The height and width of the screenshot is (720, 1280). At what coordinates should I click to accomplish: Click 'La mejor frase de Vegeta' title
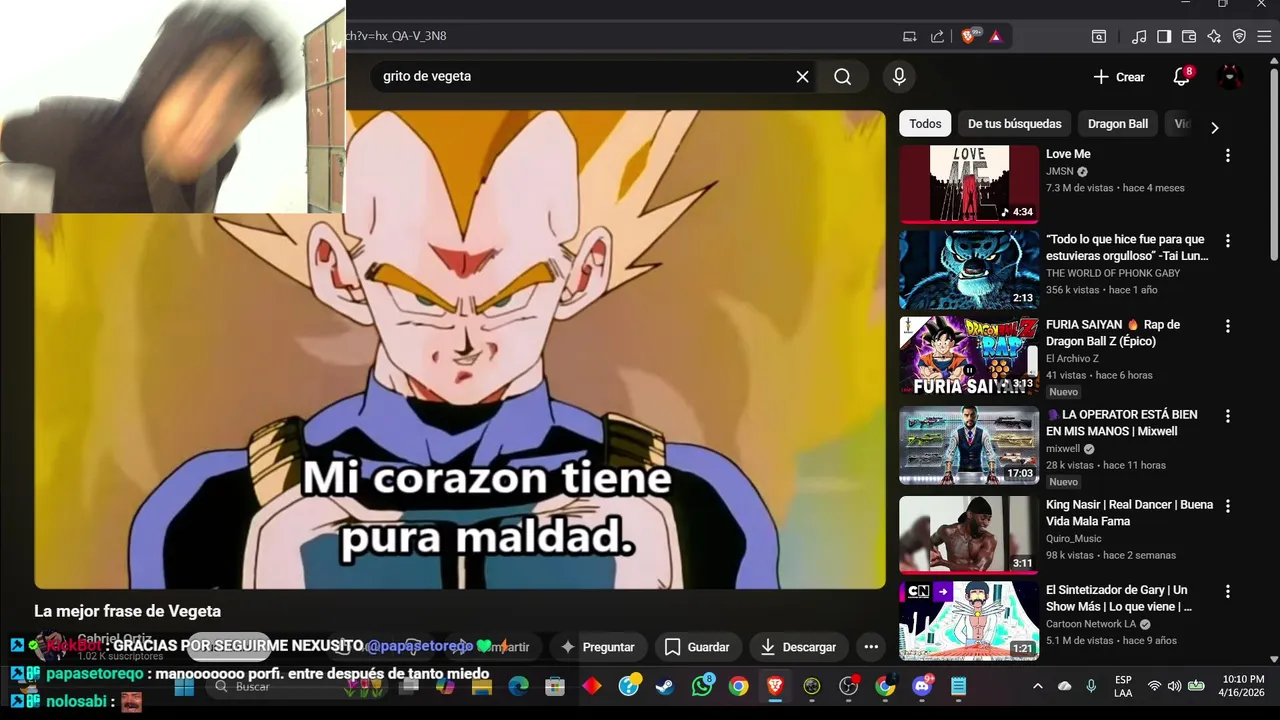point(128,611)
